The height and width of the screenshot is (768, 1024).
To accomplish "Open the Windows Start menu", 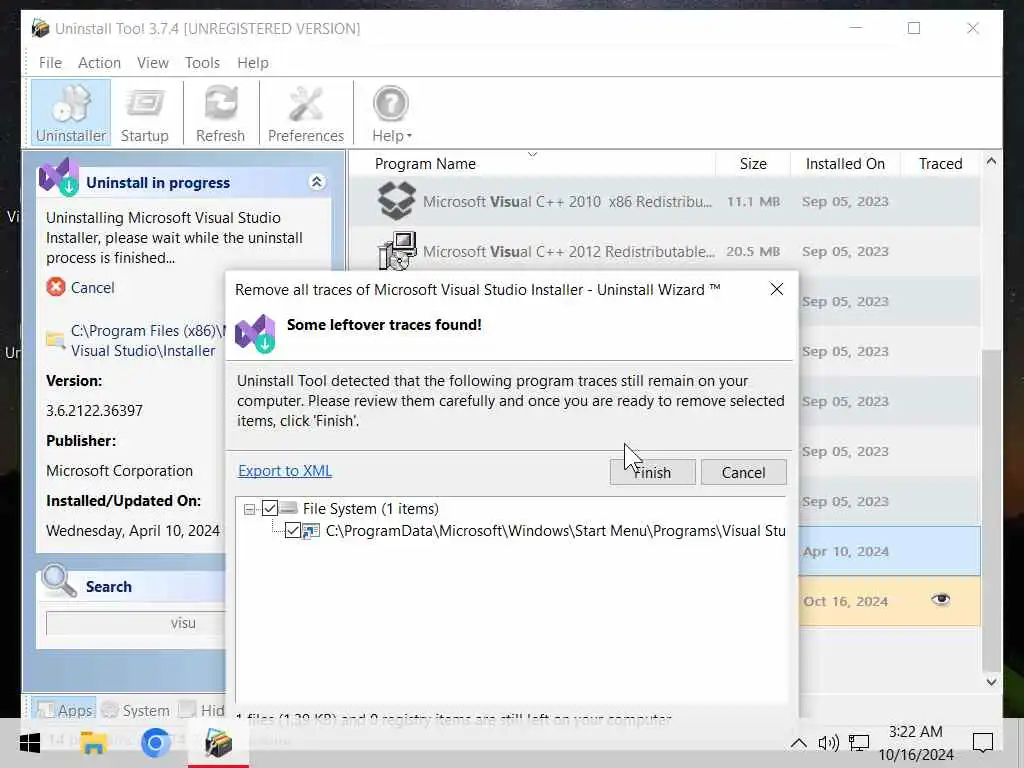I will [x=30, y=743].
